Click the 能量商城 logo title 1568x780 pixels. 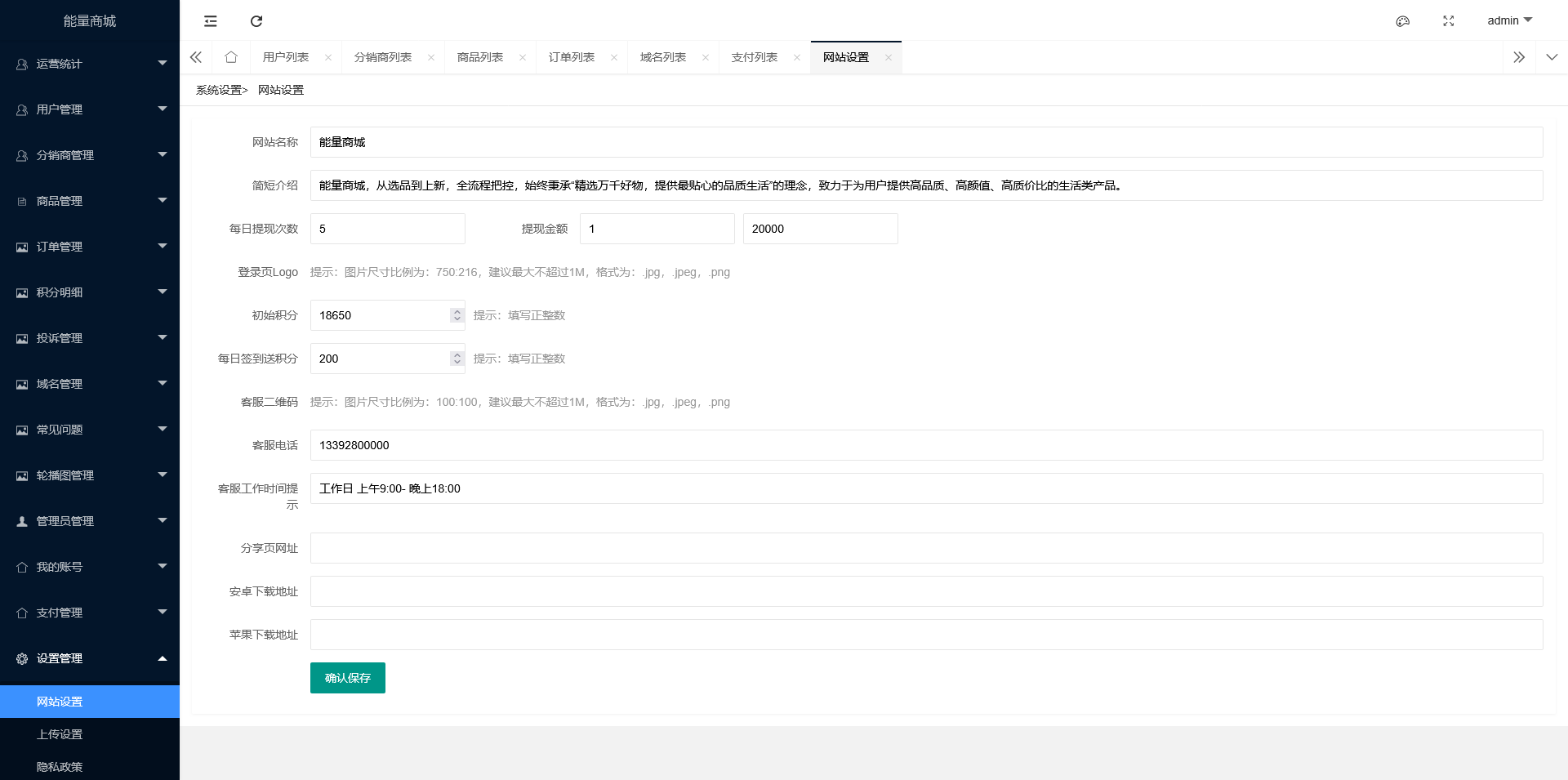pos(90,21)
